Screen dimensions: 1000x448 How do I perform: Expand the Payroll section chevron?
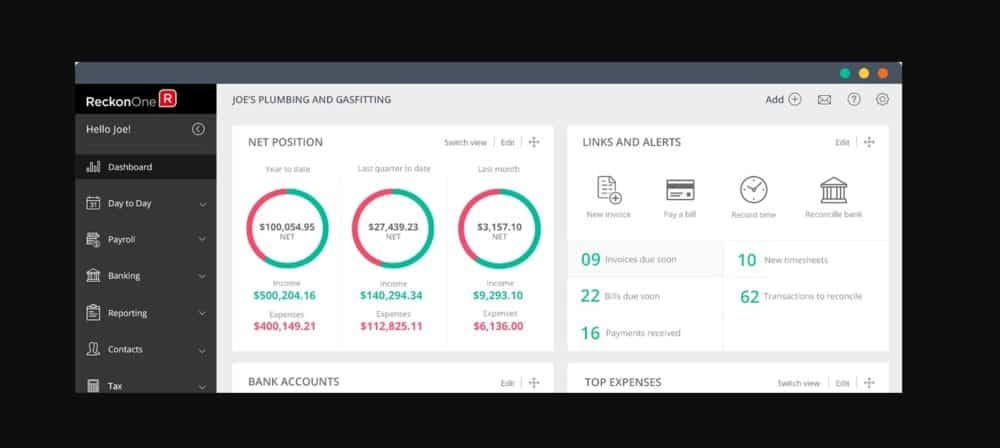(203, 240)
